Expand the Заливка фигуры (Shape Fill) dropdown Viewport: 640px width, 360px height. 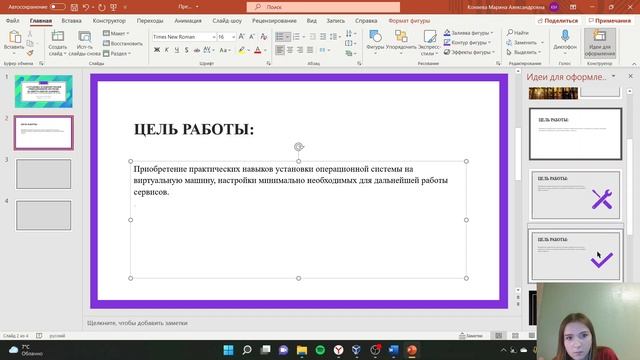click(469, 33)
